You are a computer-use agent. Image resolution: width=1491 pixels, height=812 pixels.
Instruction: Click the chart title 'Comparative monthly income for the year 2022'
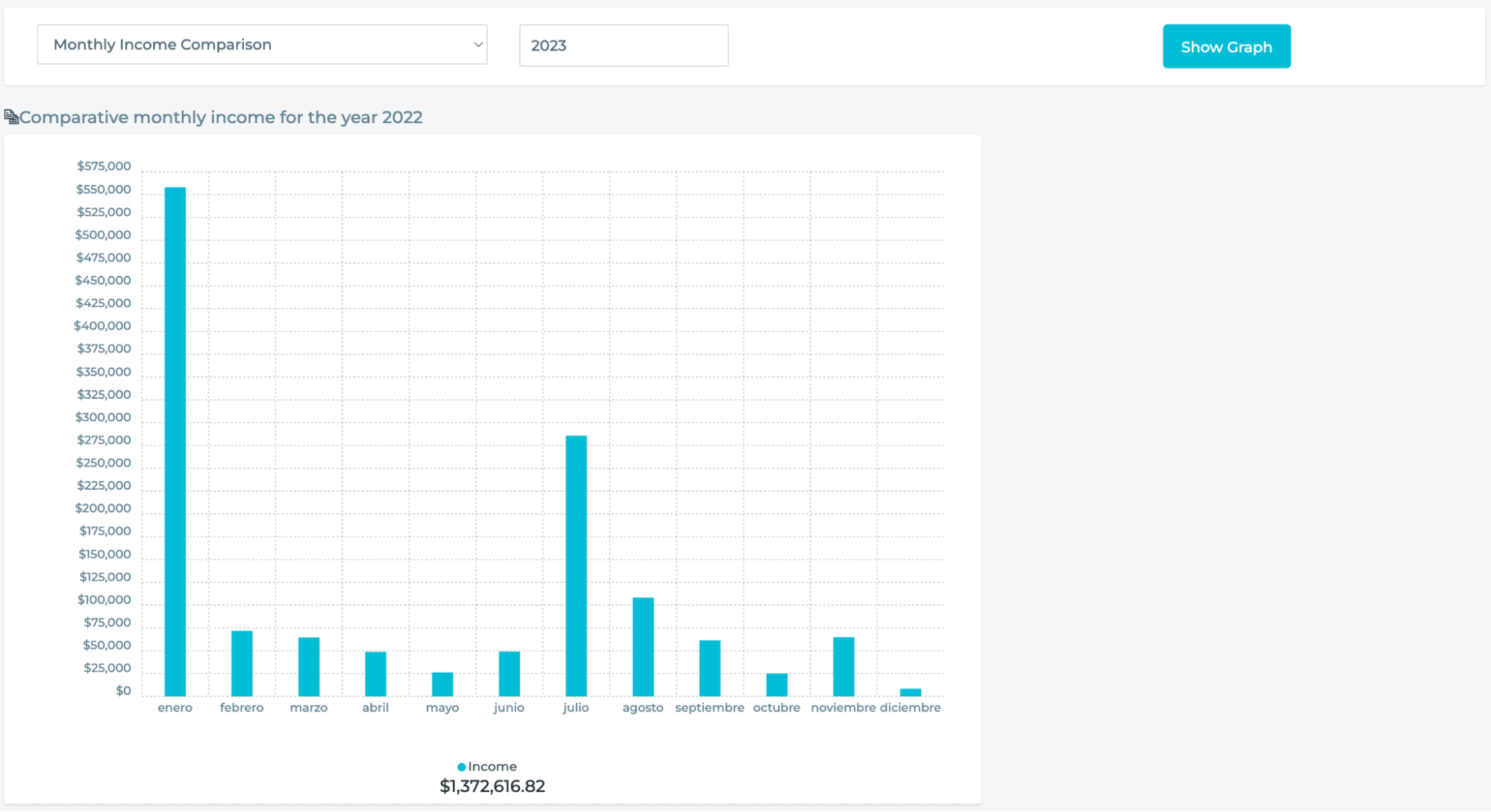(x=221, y=117)
